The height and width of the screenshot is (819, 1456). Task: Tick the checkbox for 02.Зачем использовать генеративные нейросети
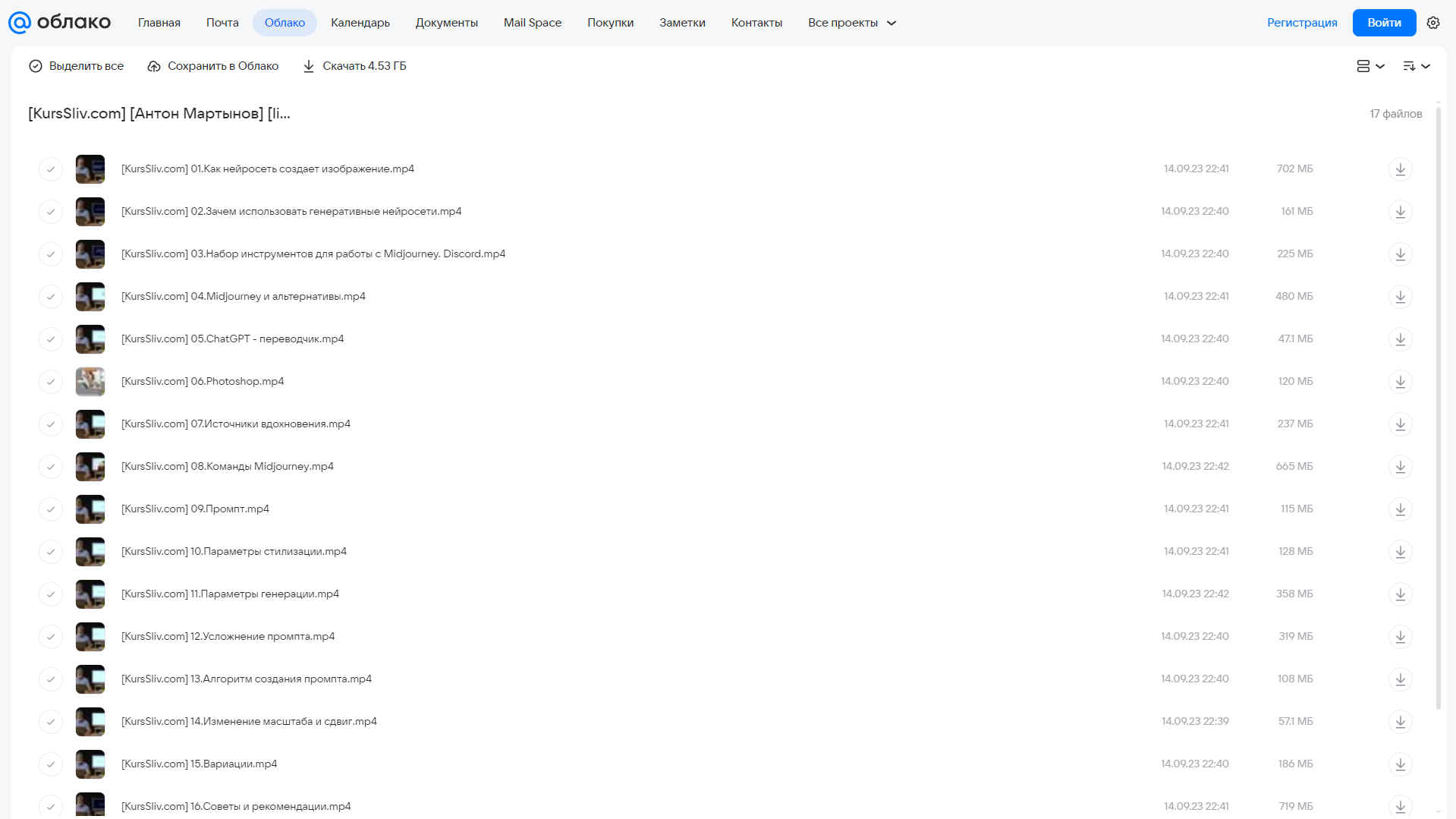pyautogui.click(x=51, y=212)
